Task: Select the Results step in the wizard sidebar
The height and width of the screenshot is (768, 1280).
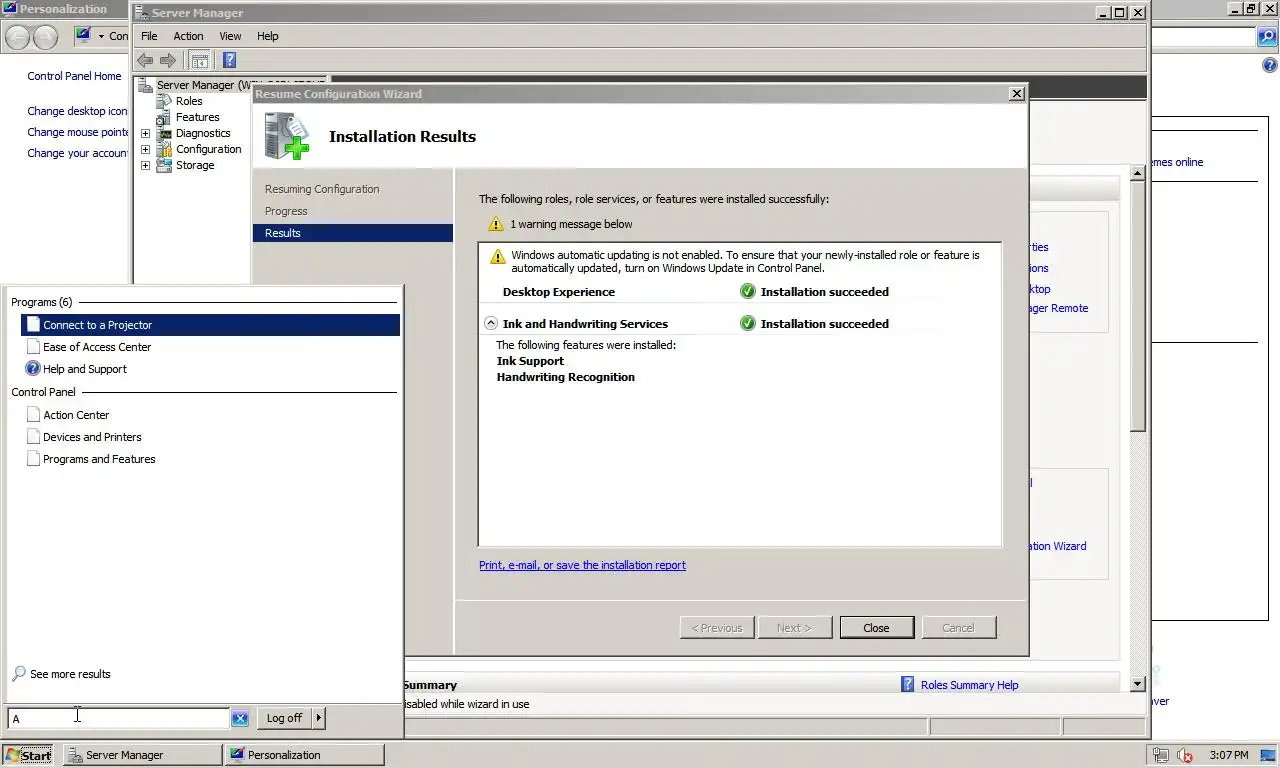Action: [353, 233]
